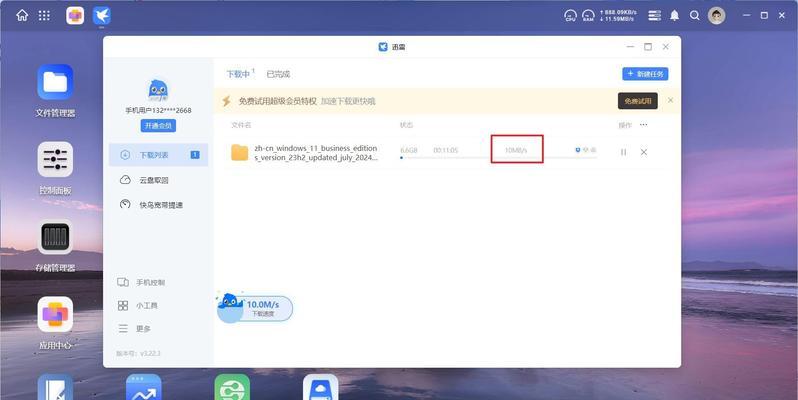
Task: Click the folder icon of the download task
Action: [240, 152]
